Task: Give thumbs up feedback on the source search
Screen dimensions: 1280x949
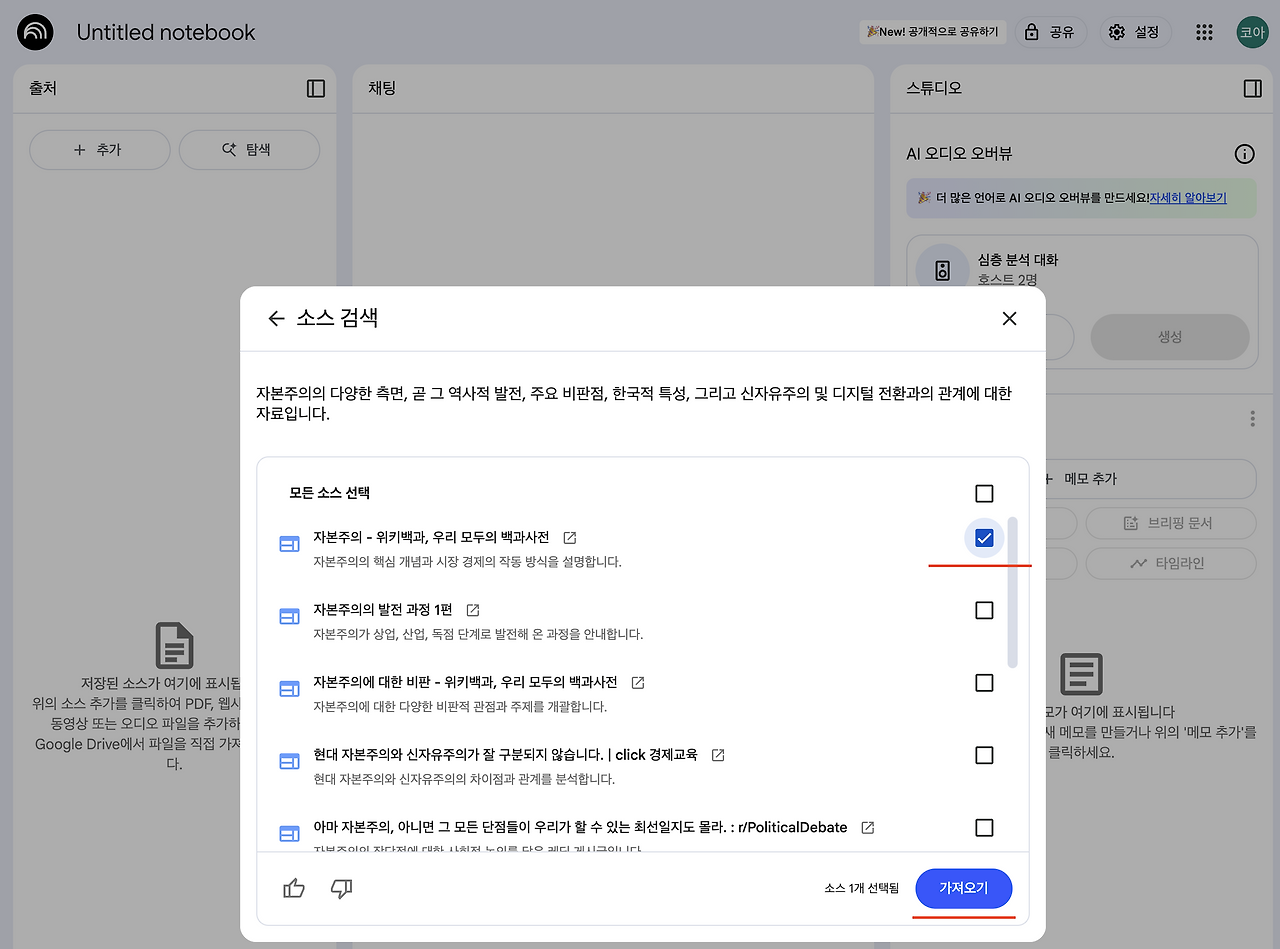Action: point(293,888)
